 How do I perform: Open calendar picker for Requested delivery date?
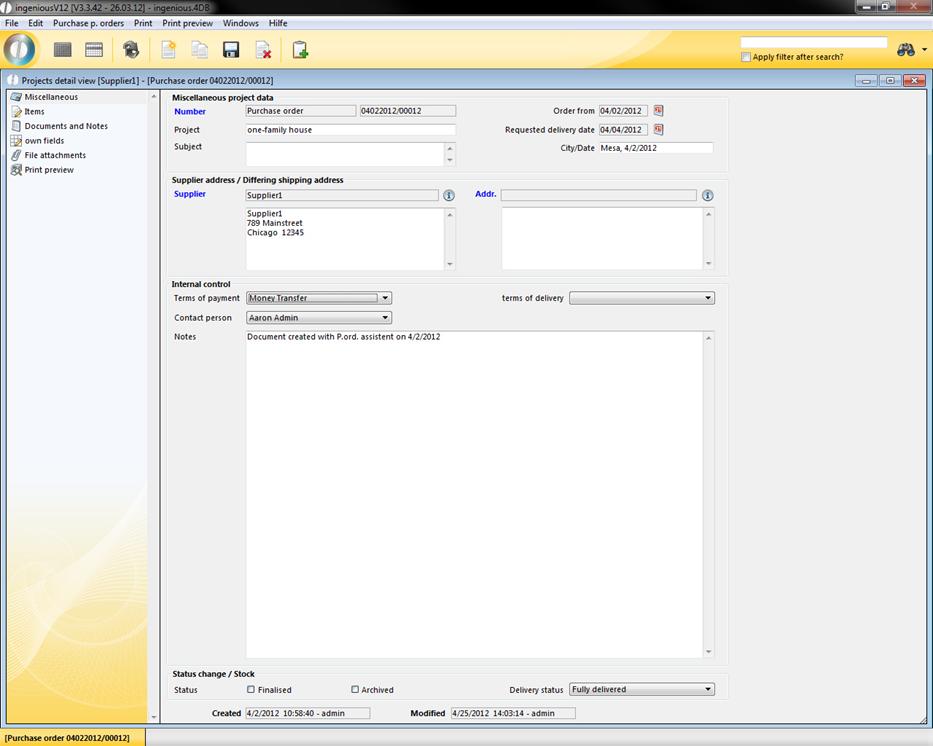coord(659,130)
